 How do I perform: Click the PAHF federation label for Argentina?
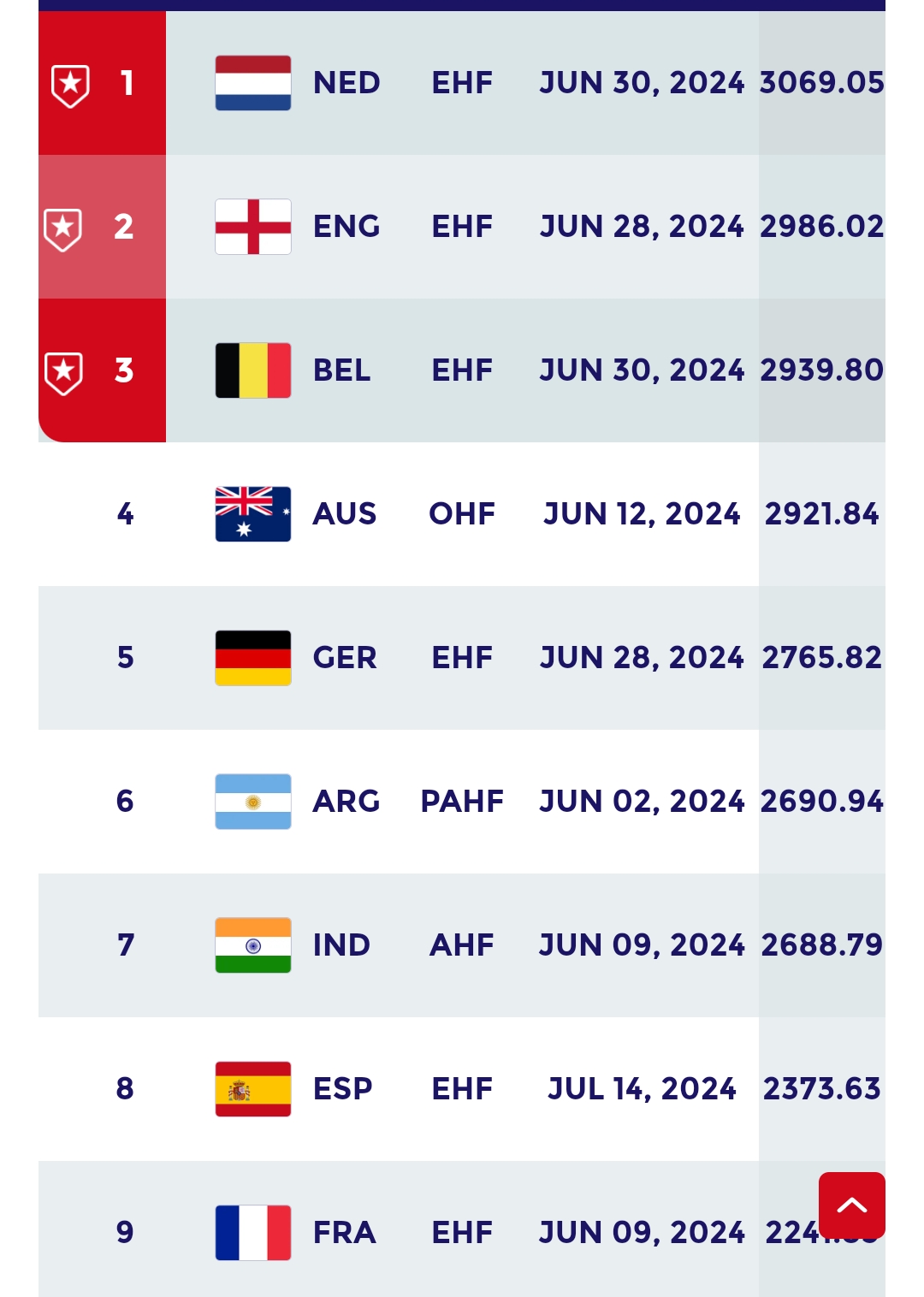pos(462,802)
